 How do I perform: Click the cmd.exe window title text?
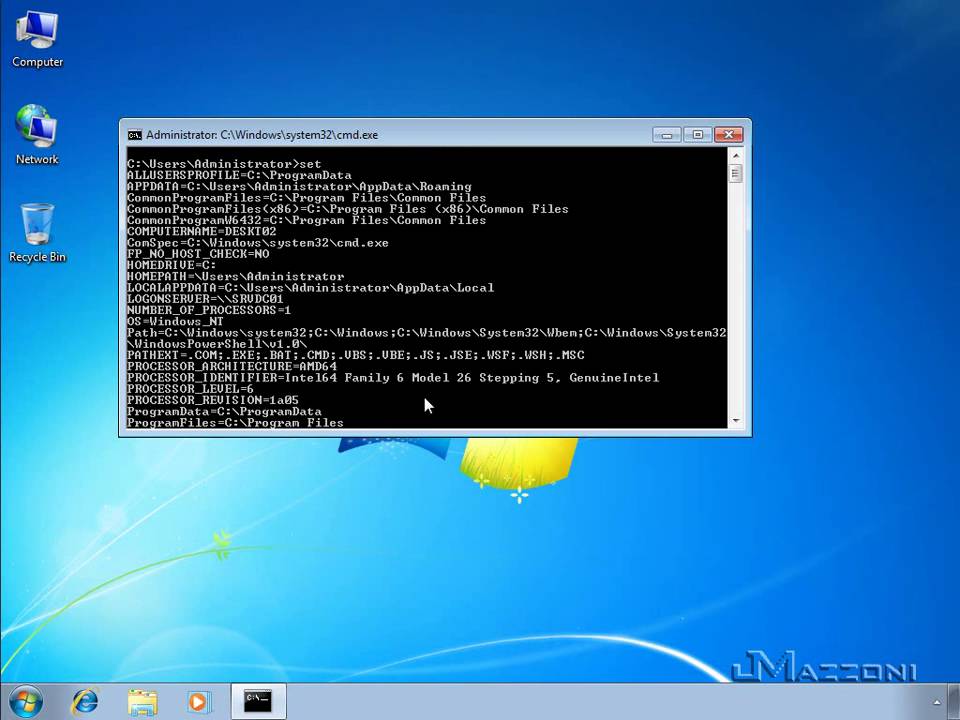point(262,135)
